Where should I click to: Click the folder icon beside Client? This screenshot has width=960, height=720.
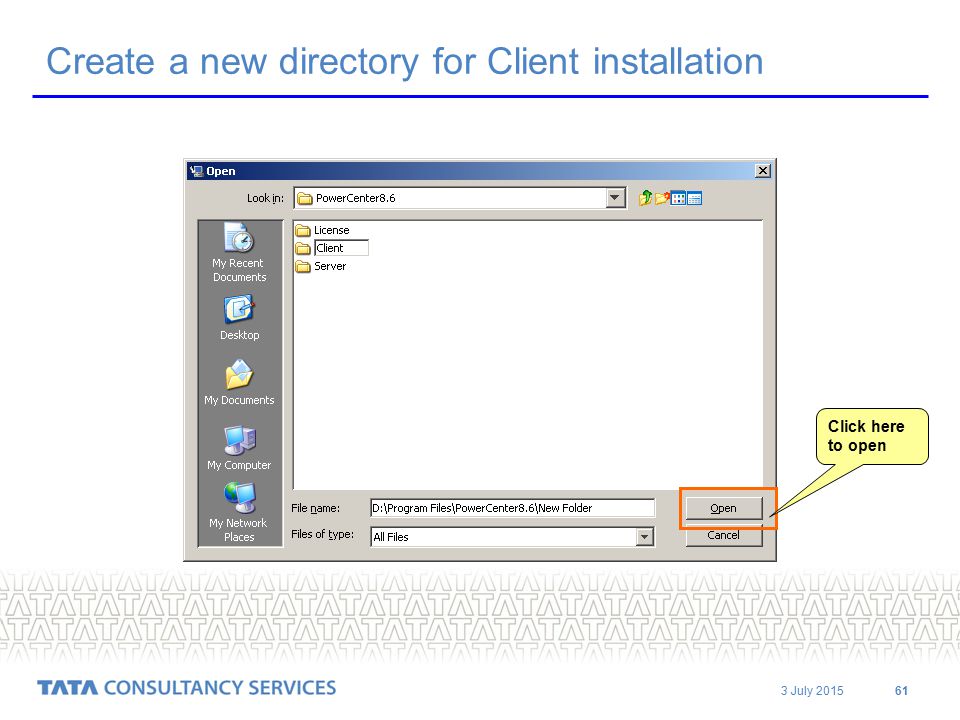[303, 248]
